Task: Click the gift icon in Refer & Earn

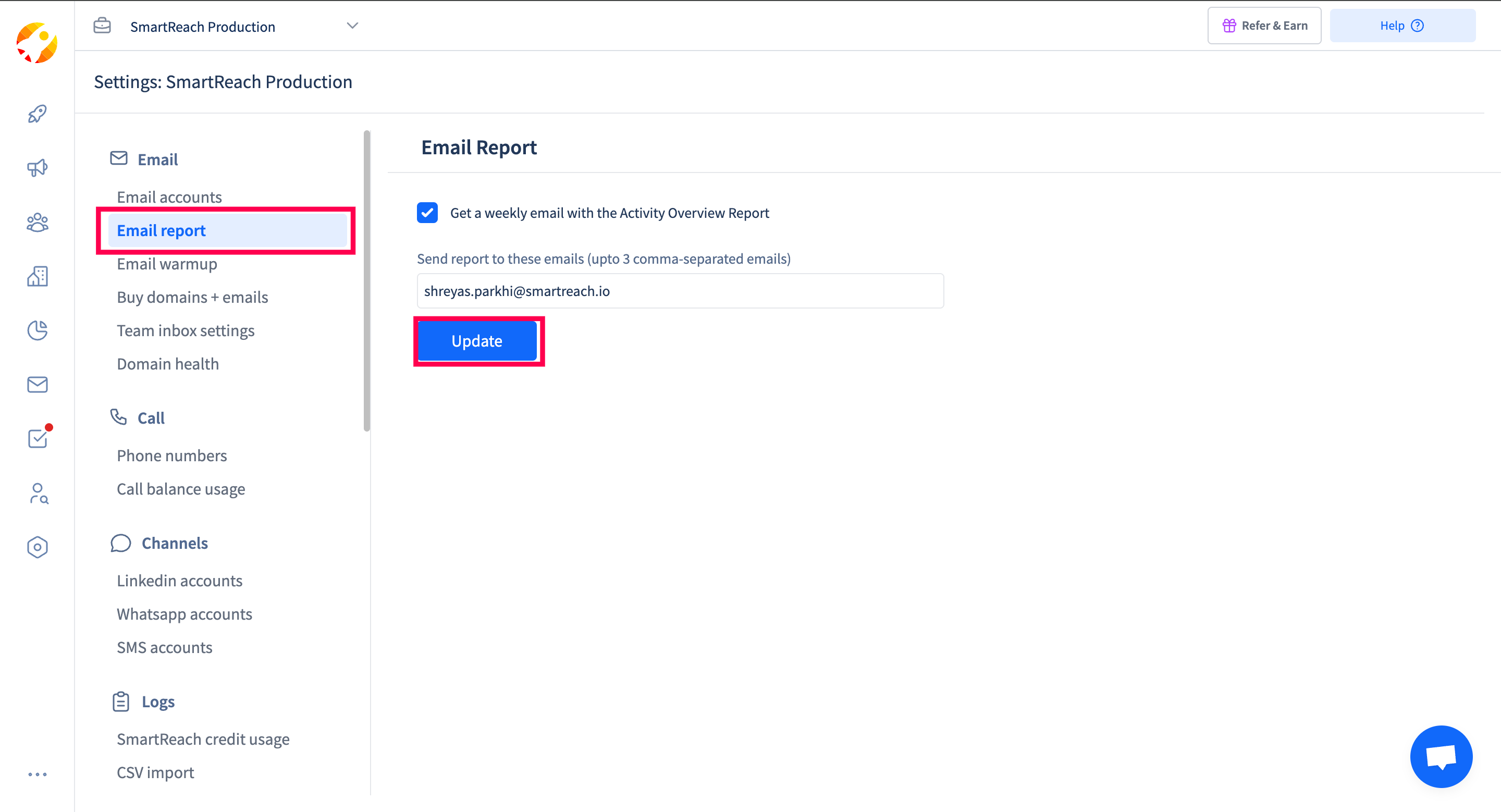Action: (1229, 26)
